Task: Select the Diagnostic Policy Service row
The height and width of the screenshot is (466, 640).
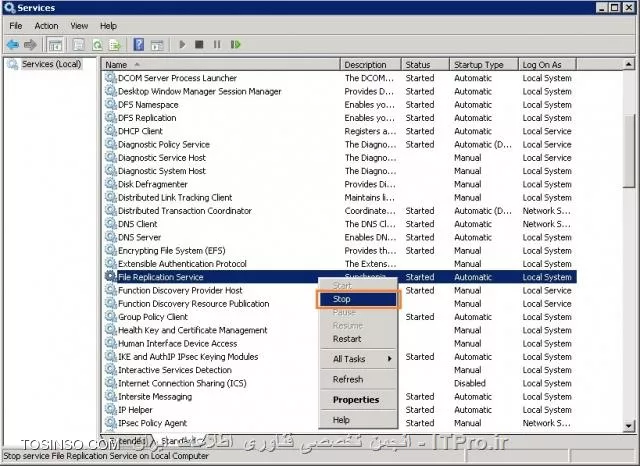Action: tap(339, 144)
